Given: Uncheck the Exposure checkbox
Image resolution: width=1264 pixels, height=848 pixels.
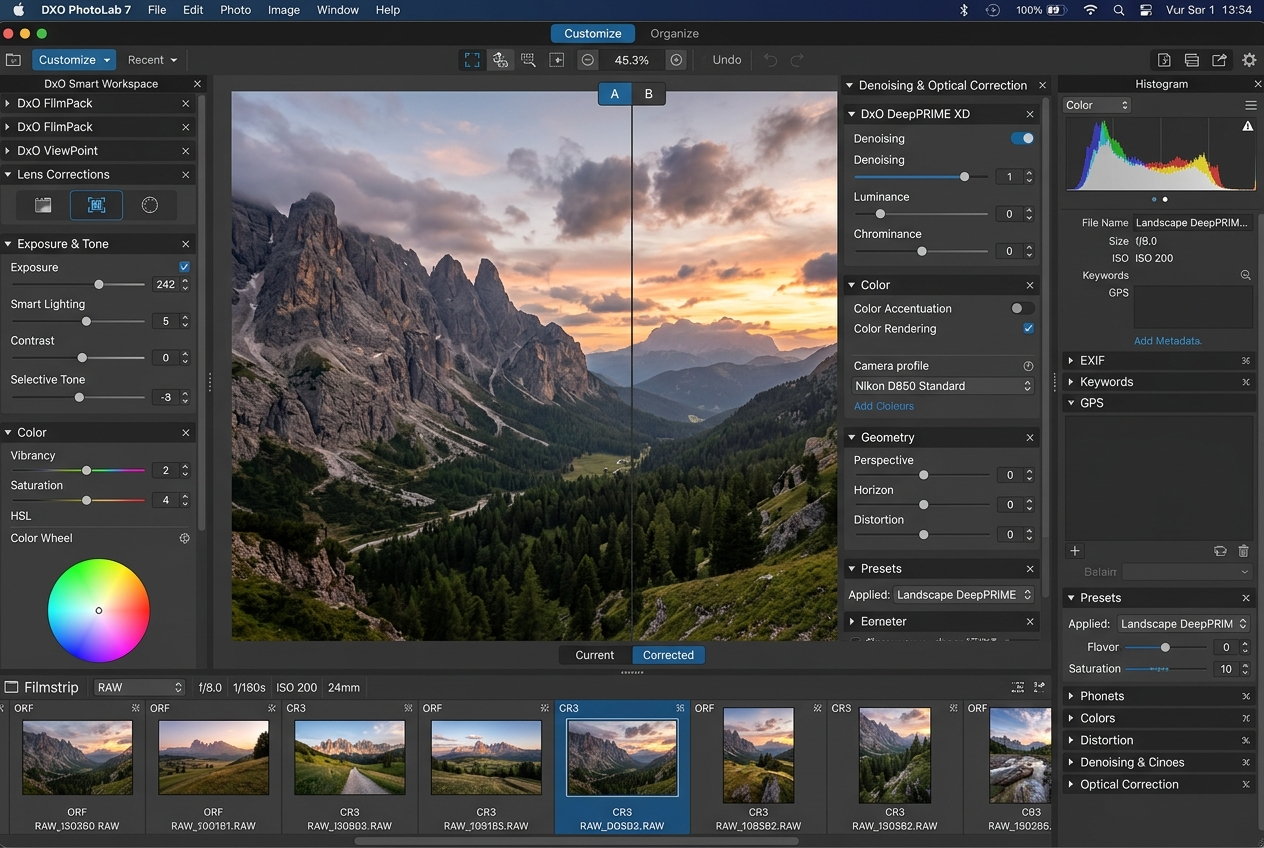Looking at the screenshot, I should [x=184, y=267].
